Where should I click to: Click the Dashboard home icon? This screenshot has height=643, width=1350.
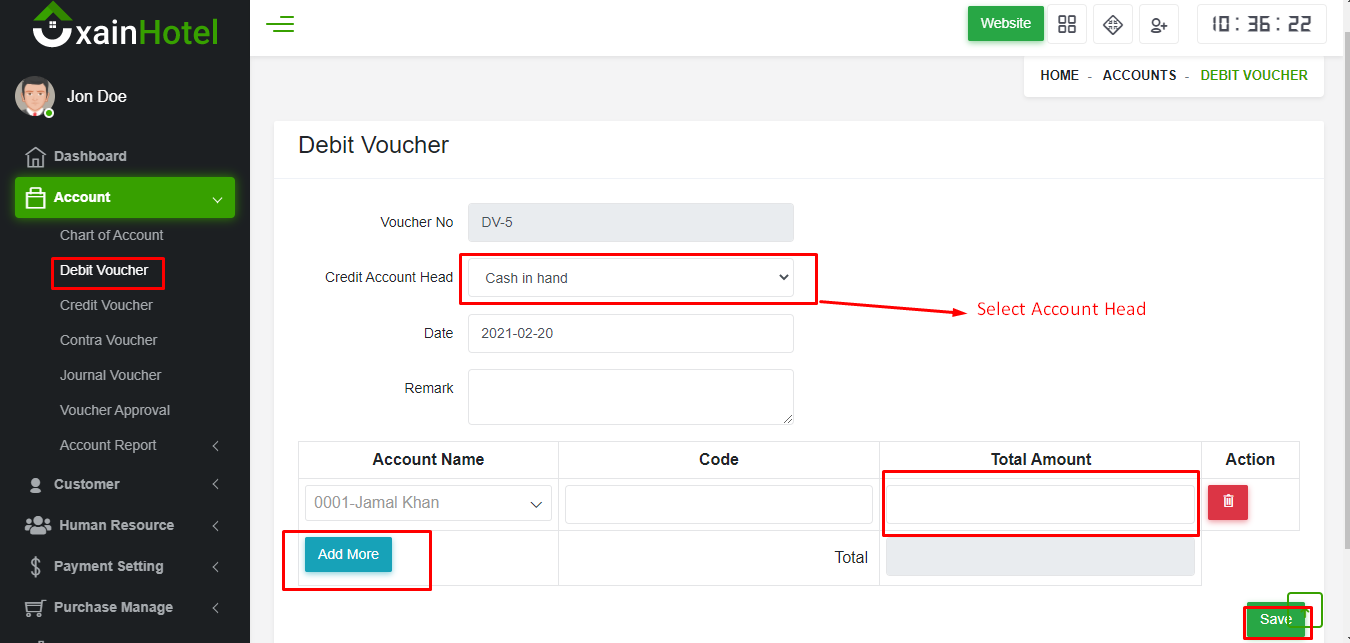coord(35,157)
